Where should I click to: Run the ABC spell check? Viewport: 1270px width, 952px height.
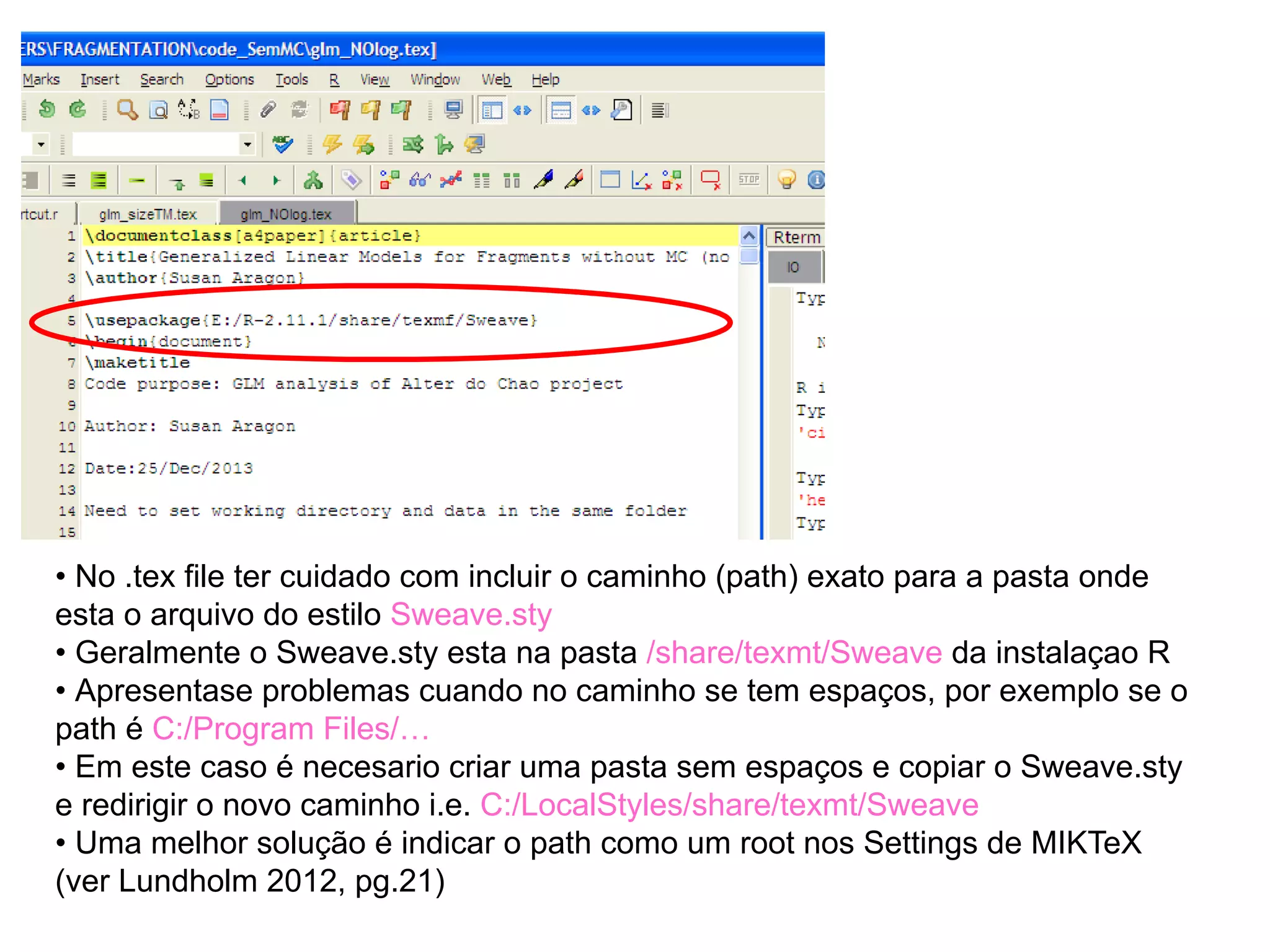[x=283, y=145]
